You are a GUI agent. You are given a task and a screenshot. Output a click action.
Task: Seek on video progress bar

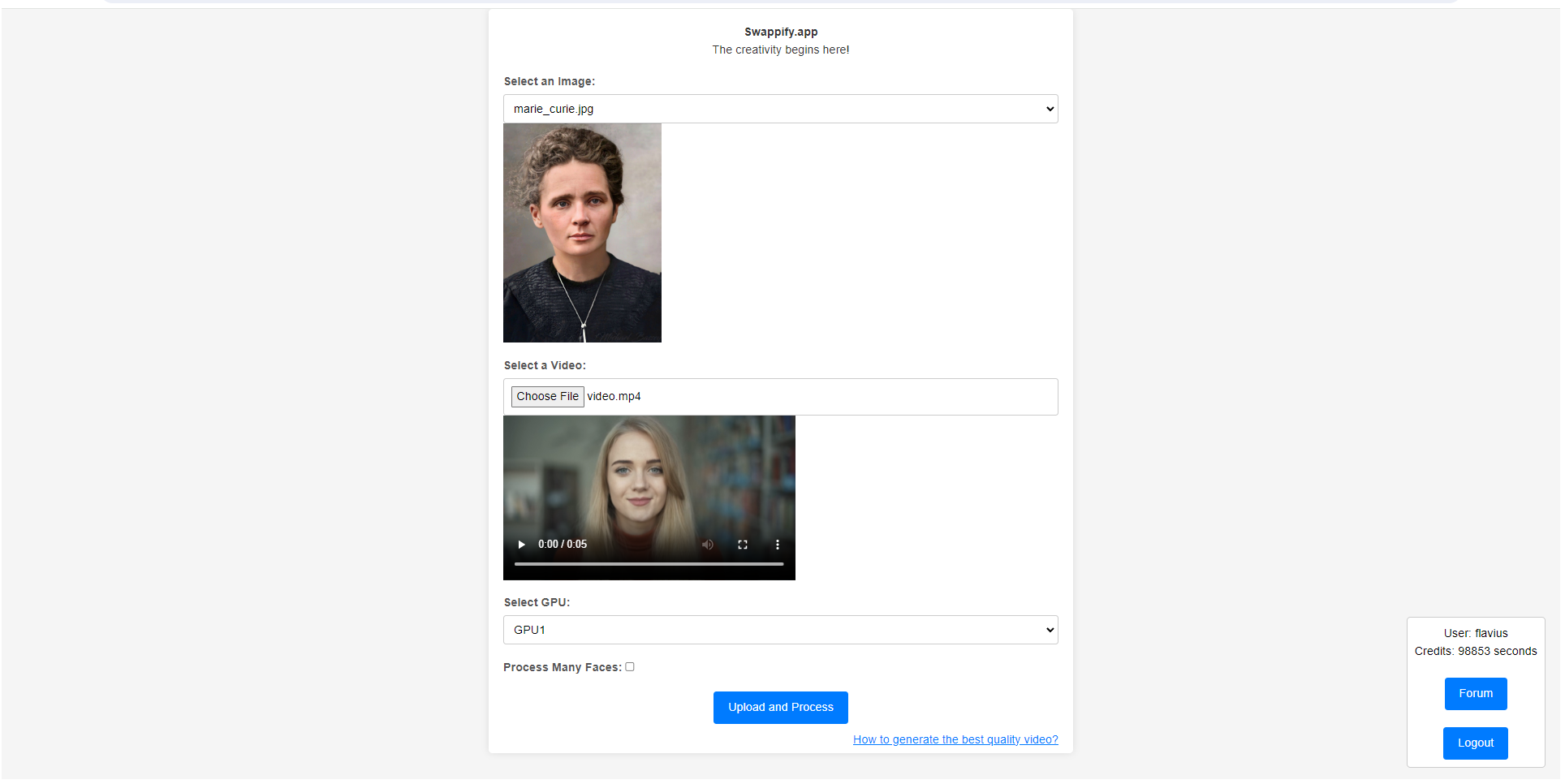649,563
